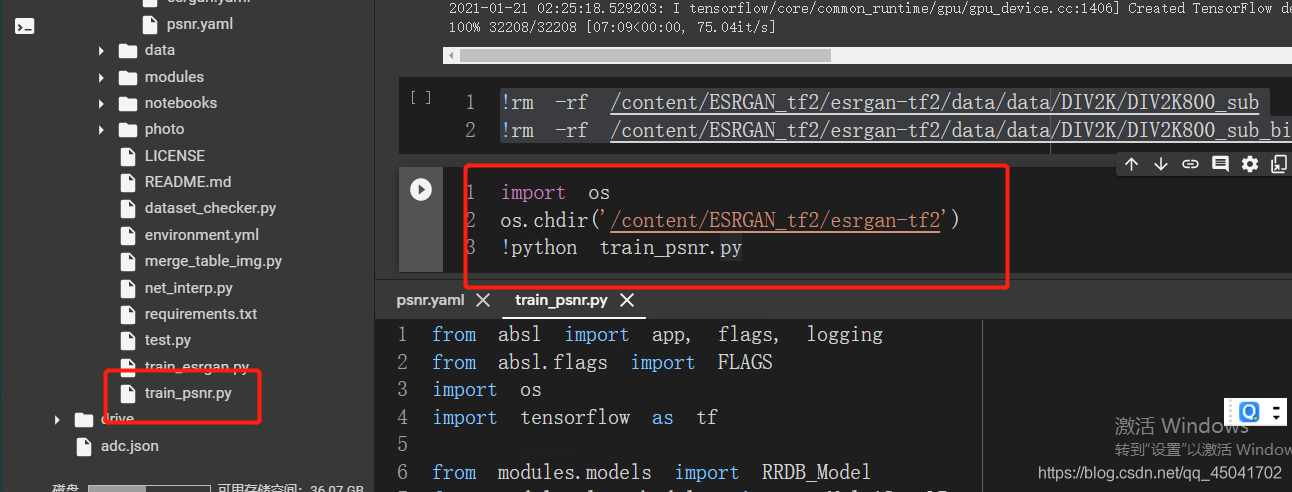
Task: Select the photo folder name
Action: point(164,129)
